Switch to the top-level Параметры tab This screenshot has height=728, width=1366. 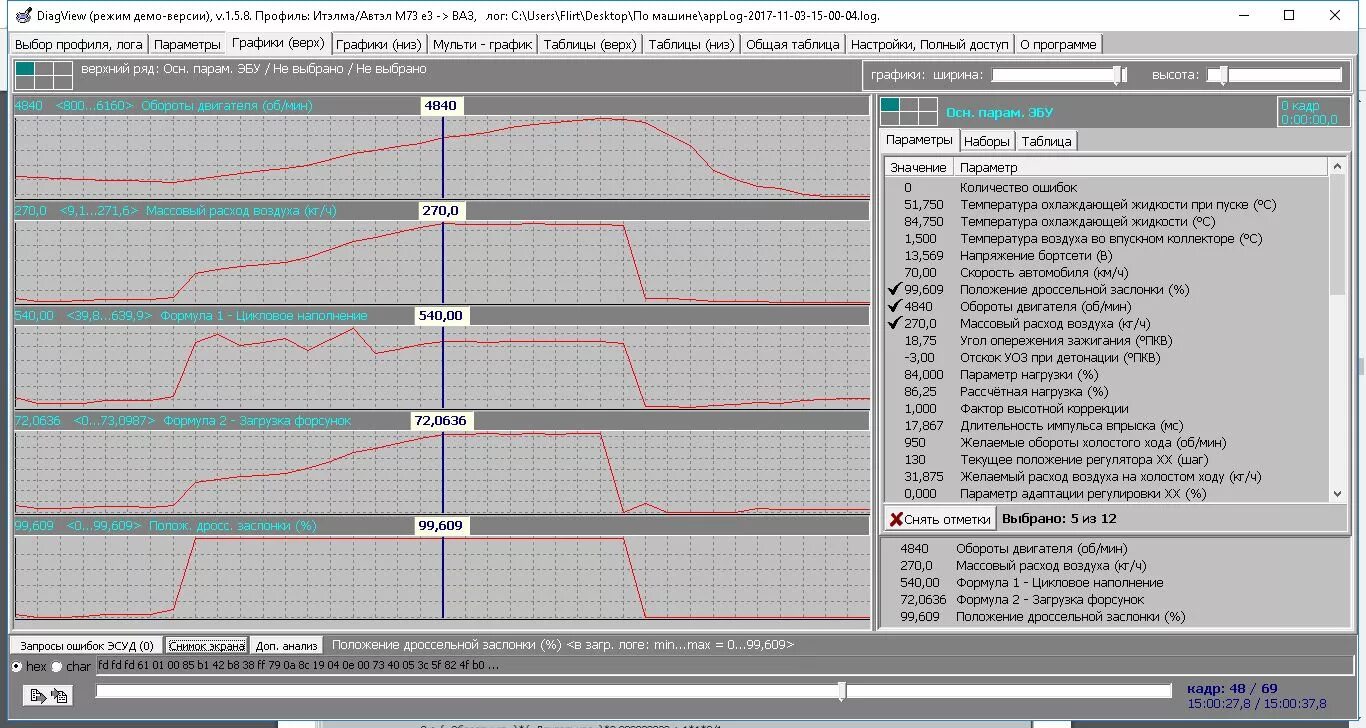coord(187,44)
